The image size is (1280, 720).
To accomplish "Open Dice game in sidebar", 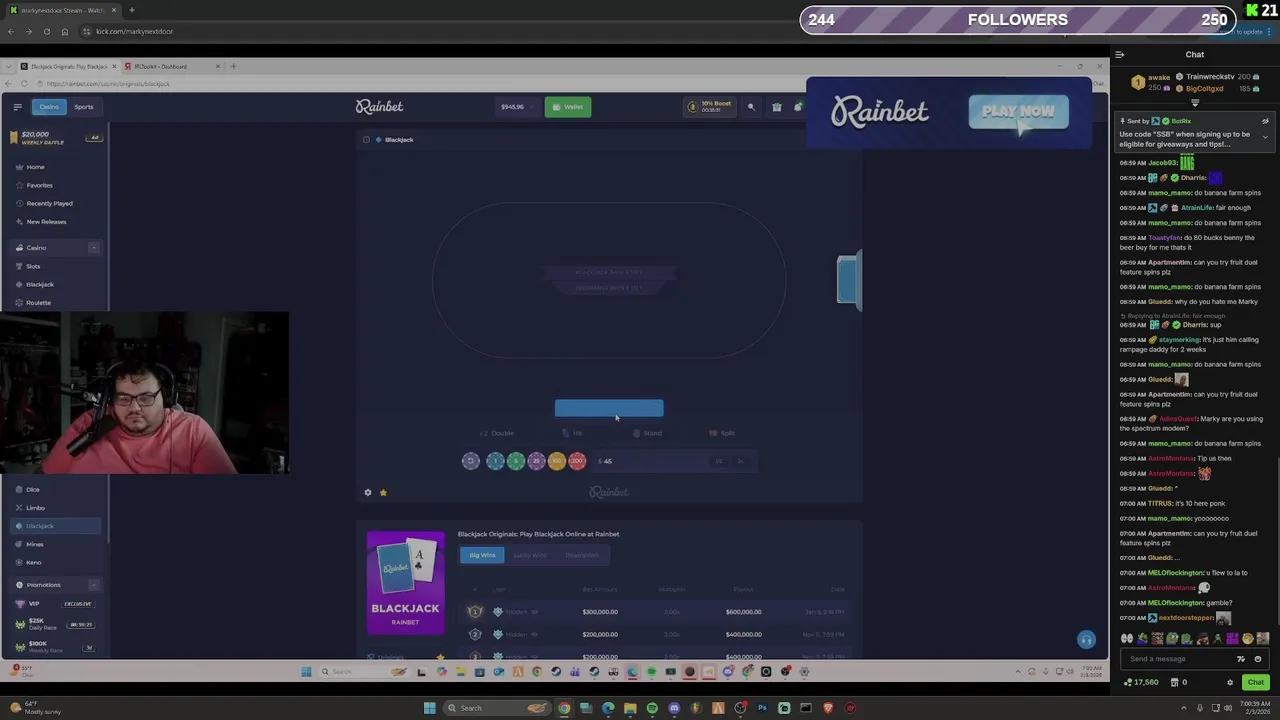I will click(x=32, y=490).
